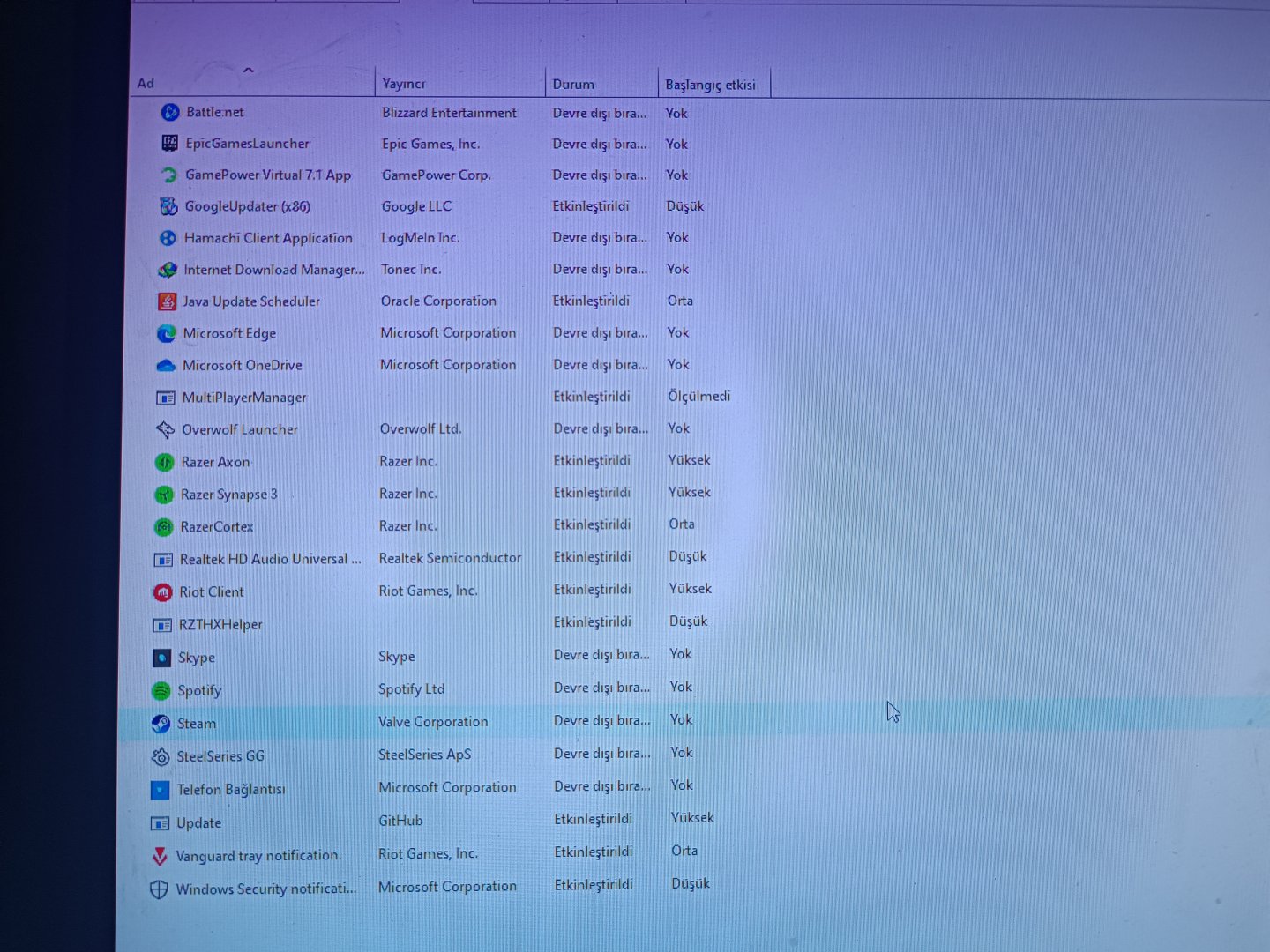
Task: Click publisher "Epic Games, Inc."
Action: [430, 144]
